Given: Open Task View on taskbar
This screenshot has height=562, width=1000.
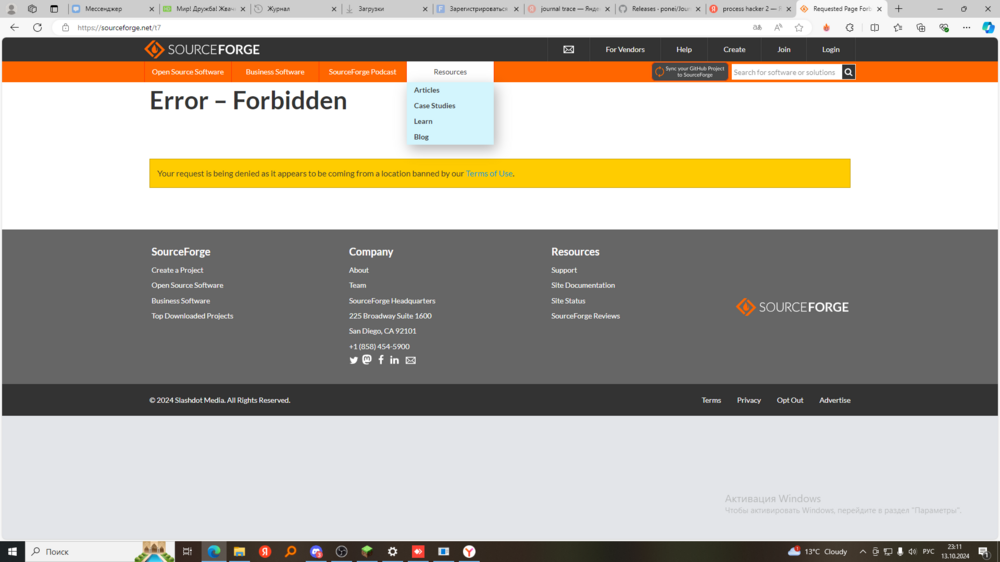Looking at the screenshot, I should point(187,552).
